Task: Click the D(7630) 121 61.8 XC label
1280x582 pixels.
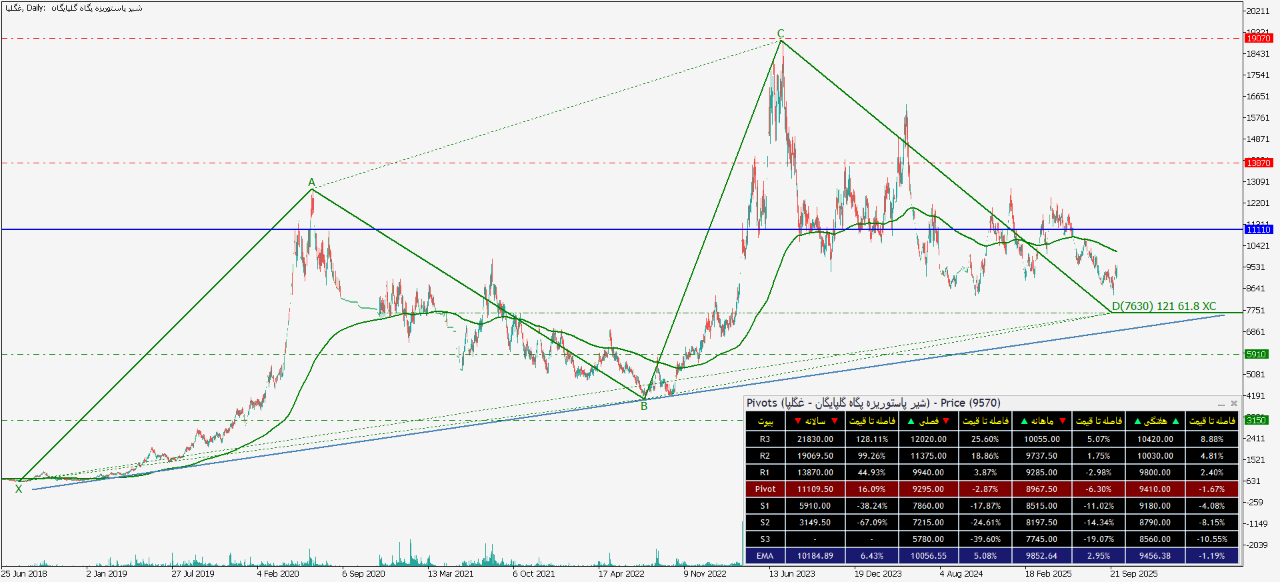Action: (x=1163, y=306)
